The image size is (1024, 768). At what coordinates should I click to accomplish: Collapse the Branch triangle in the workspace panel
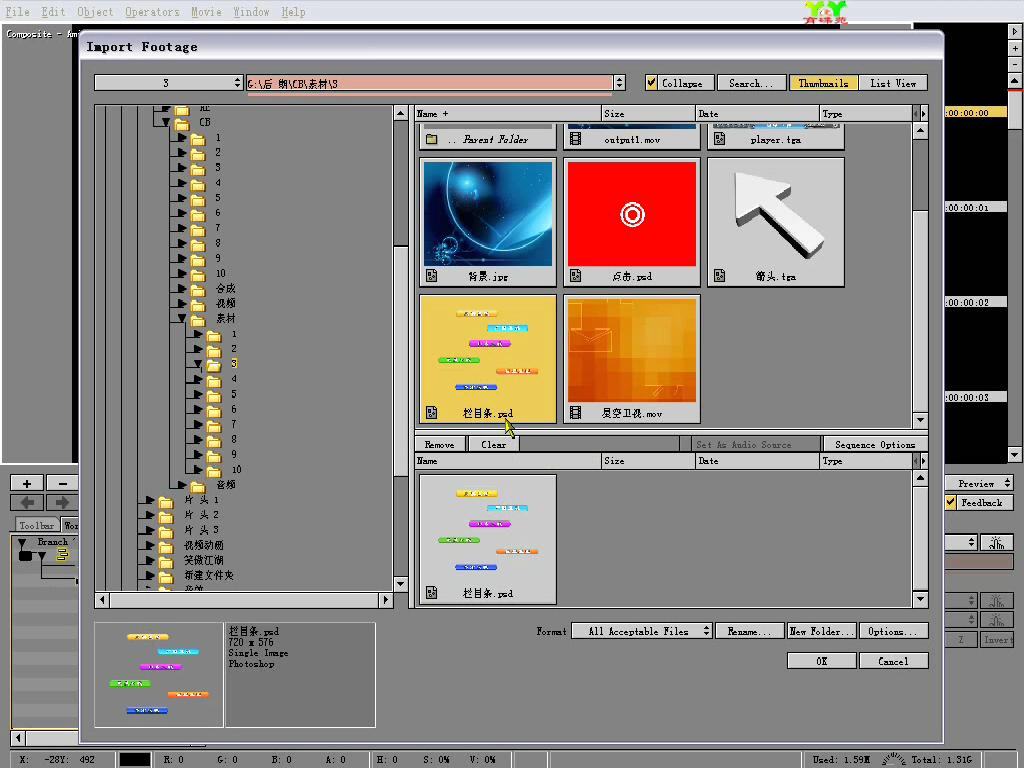(23, 543)
